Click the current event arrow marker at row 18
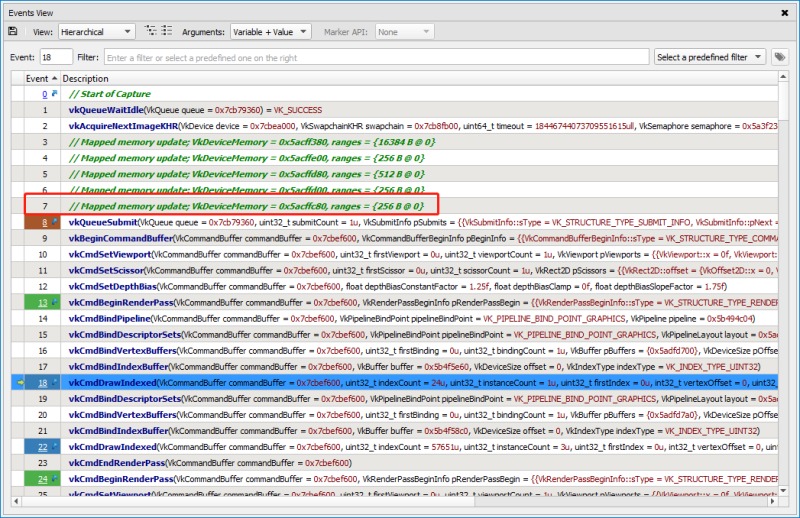 click(x=19, y=383)
